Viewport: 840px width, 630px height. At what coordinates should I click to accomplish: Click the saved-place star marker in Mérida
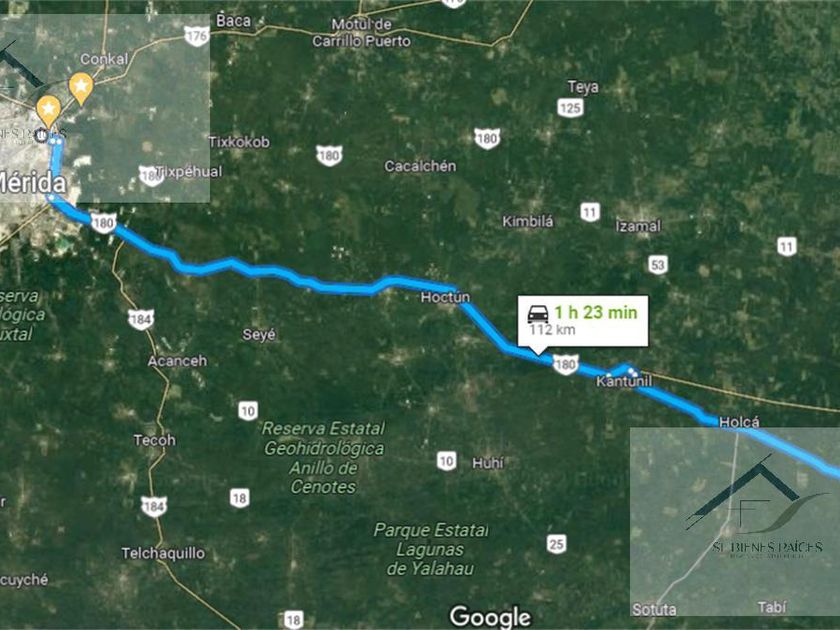48,111
